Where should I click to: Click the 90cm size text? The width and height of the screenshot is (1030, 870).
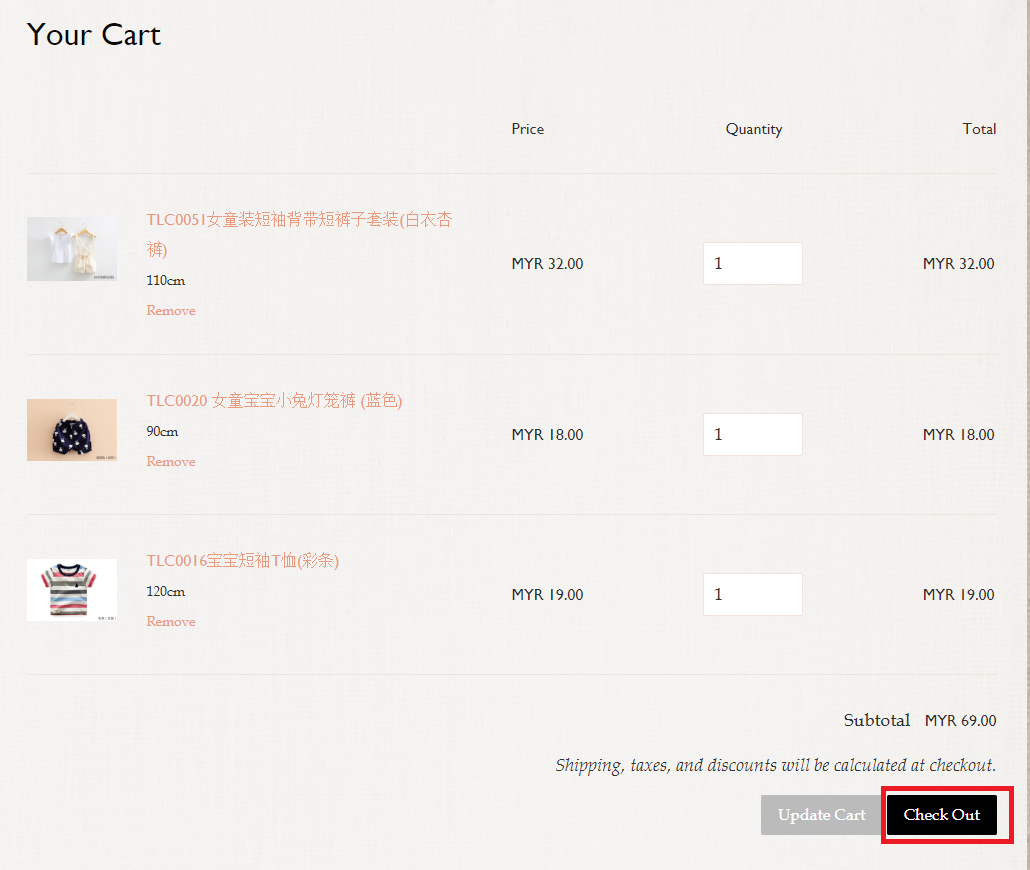pos(162,431)
